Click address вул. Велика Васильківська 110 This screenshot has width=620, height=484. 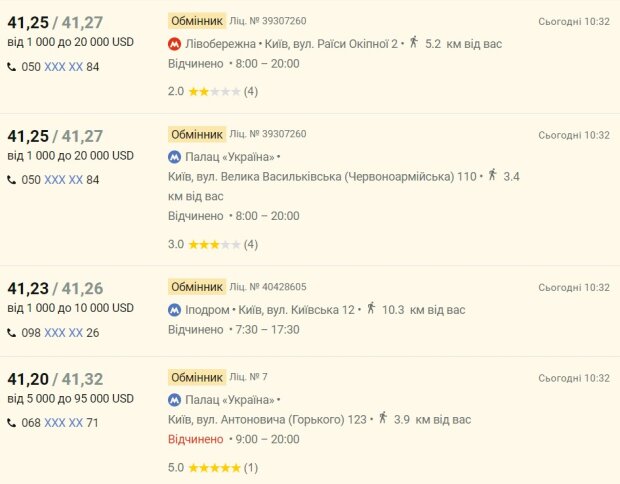coord(323,176)
